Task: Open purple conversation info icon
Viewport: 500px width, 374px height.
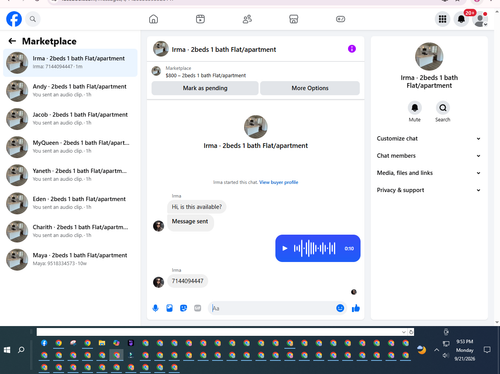Action: pos(352,49)
